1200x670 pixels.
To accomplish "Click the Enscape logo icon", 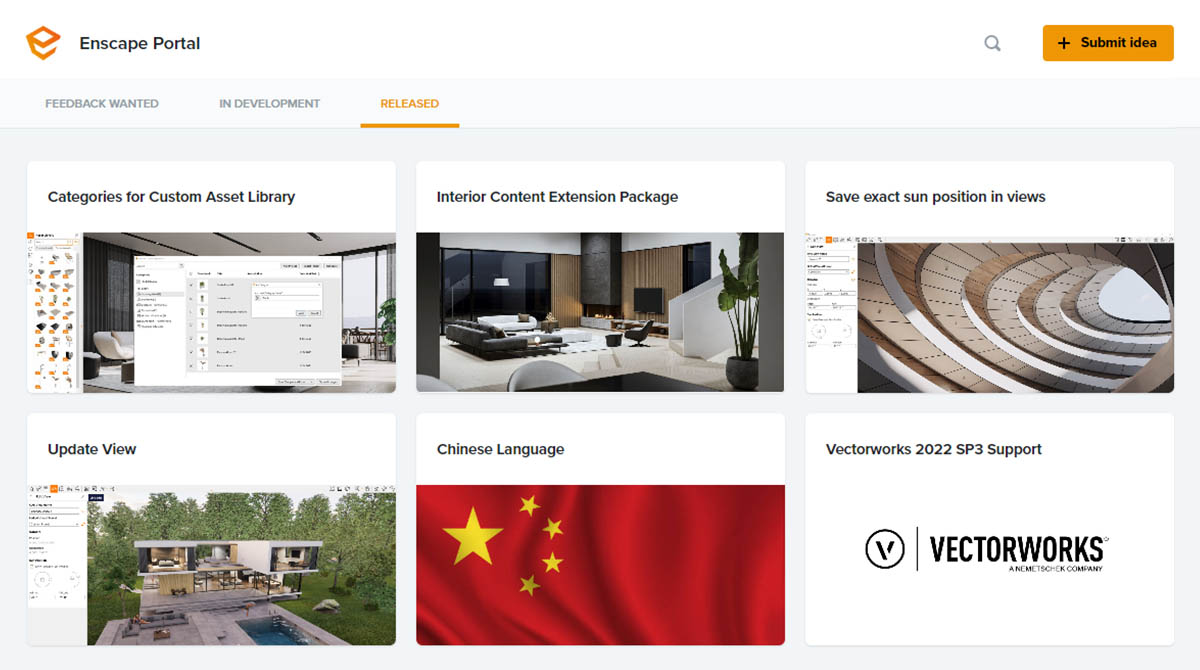I will click(x=43, y=43).
